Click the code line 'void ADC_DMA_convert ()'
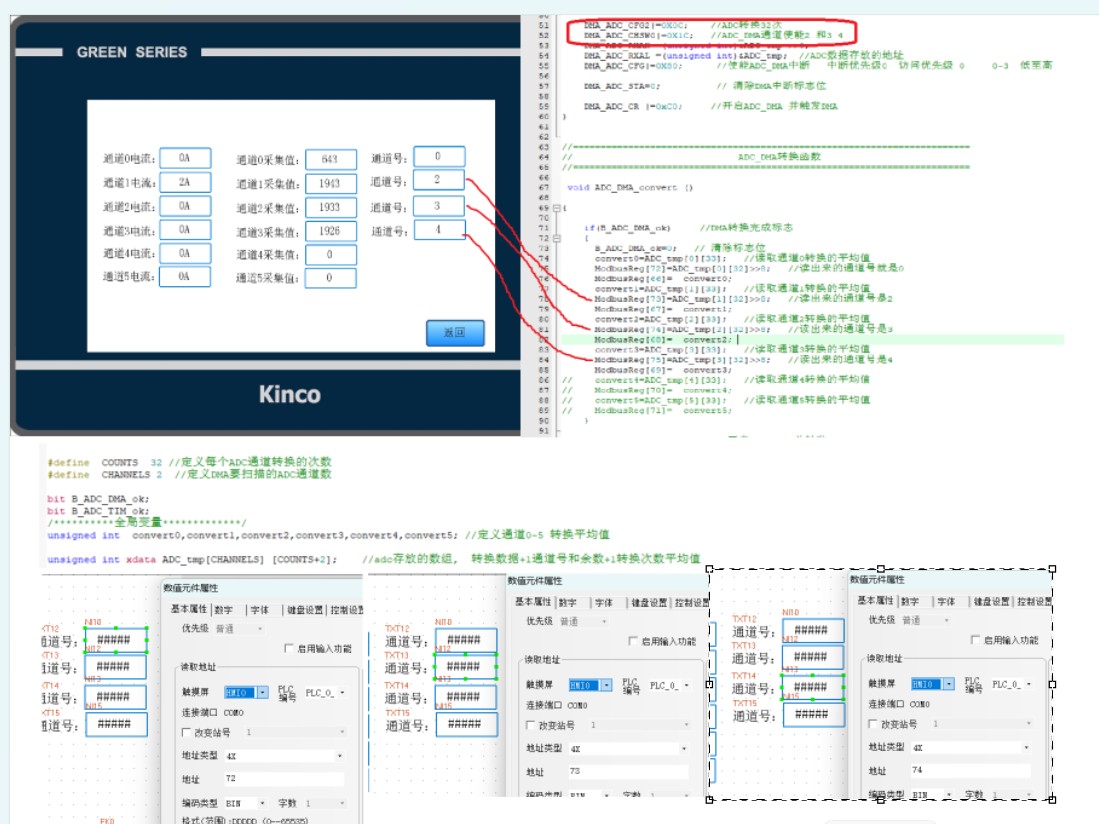 point(630,188)
